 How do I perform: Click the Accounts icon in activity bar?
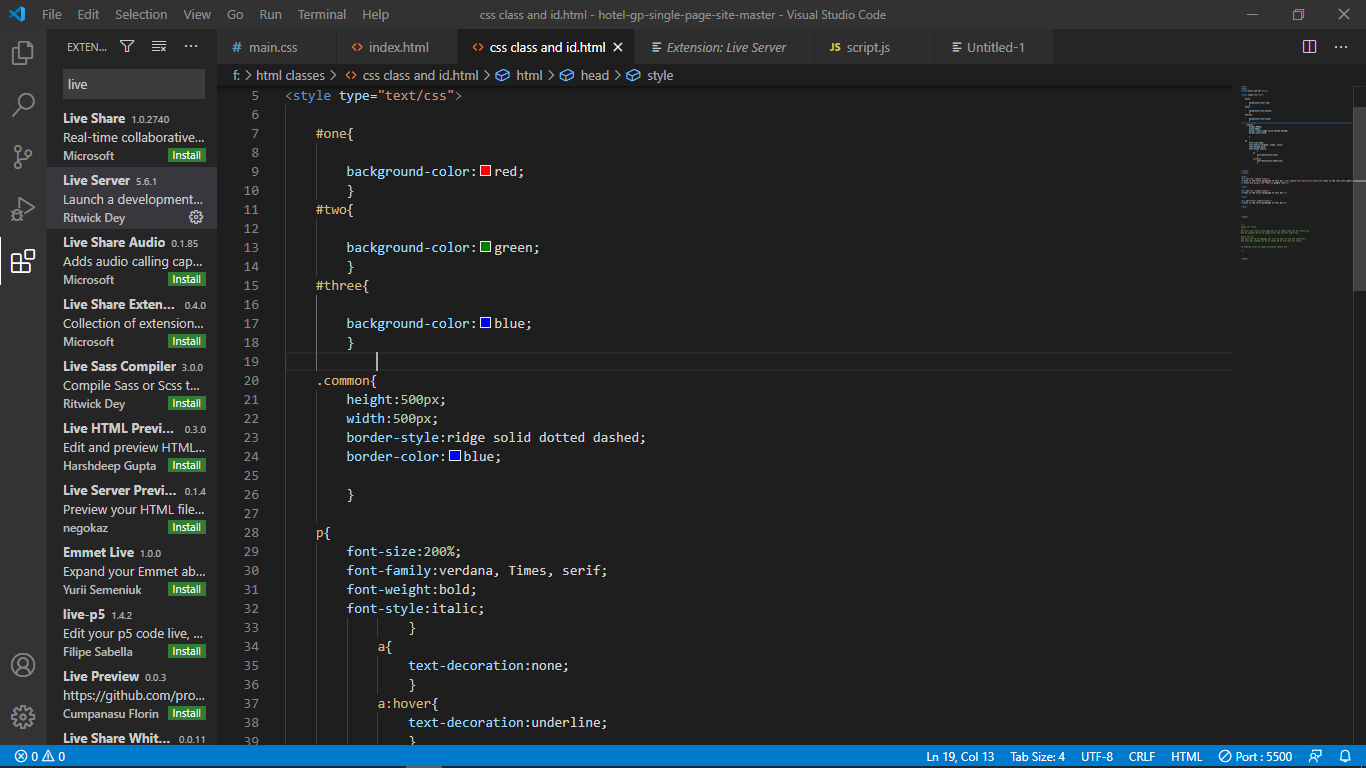tap(22, 664)
